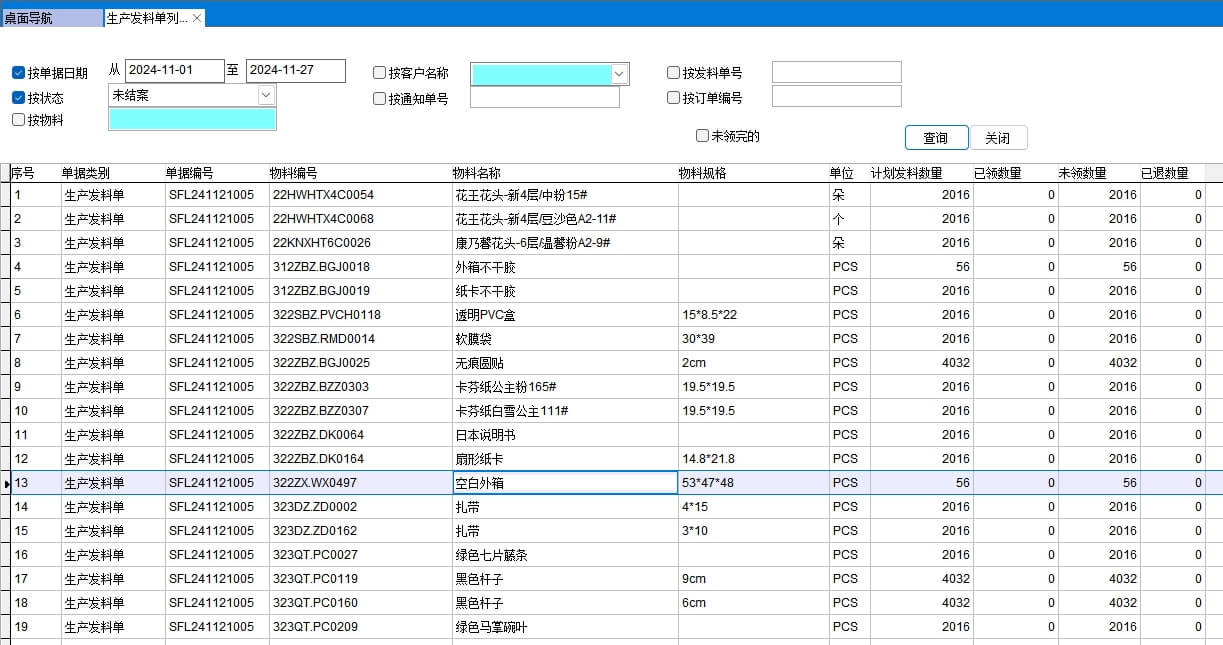
Task: Enable the 按物料 checkbox
Action: (19, 120)
